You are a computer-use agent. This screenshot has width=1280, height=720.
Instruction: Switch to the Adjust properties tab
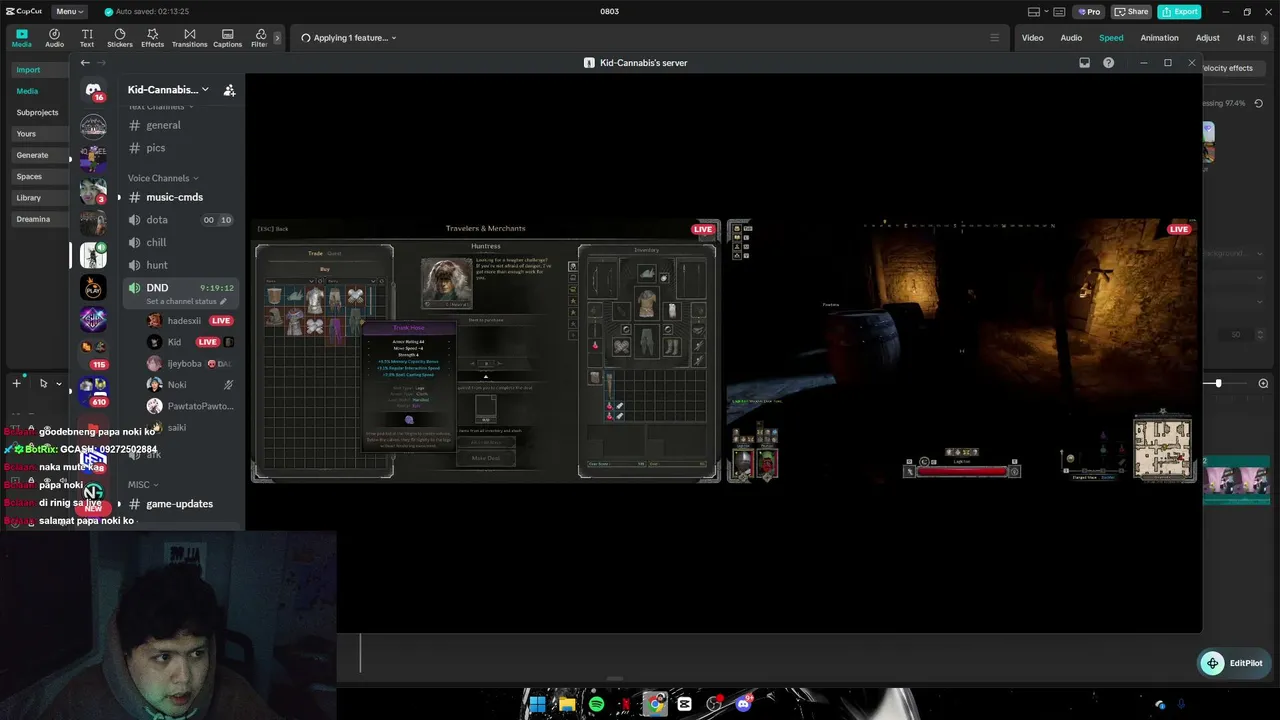tap(1208, 38)
